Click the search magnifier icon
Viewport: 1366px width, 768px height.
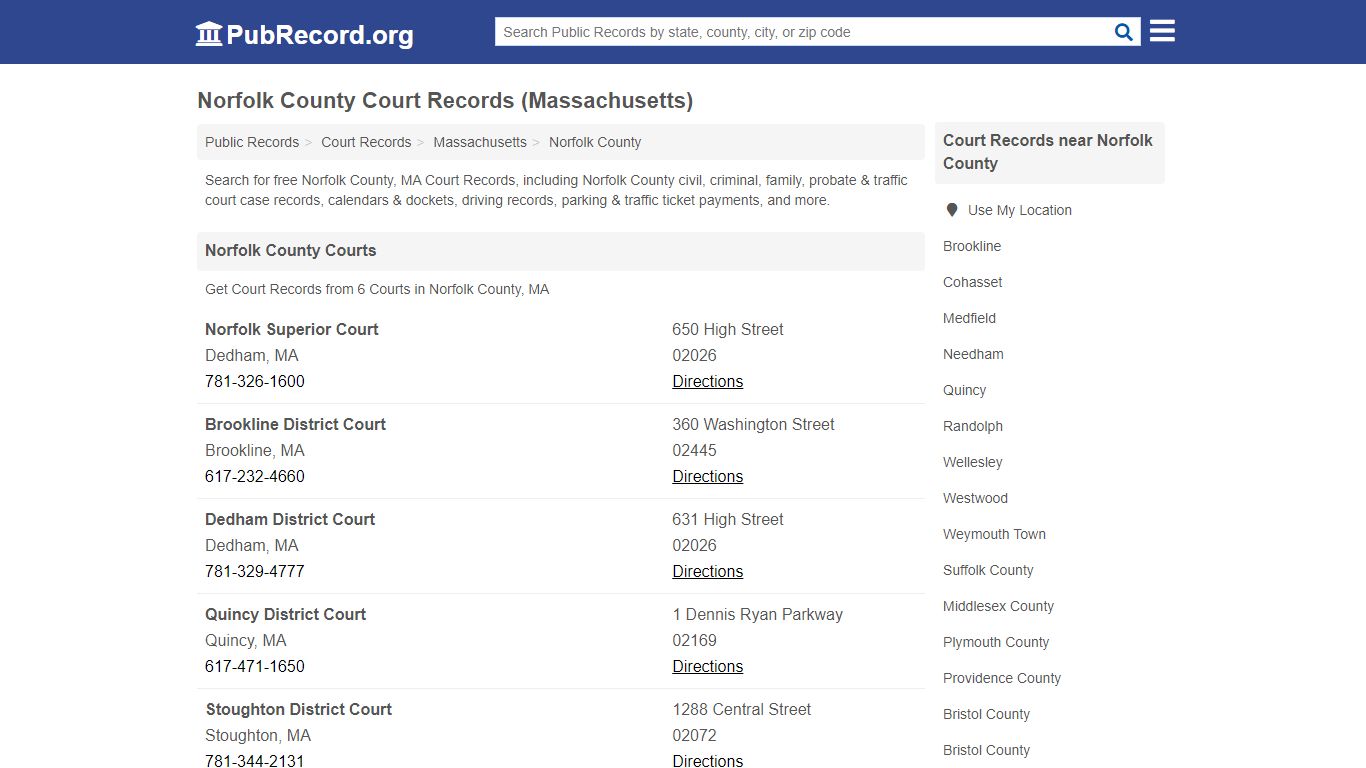pos(1124,32)
